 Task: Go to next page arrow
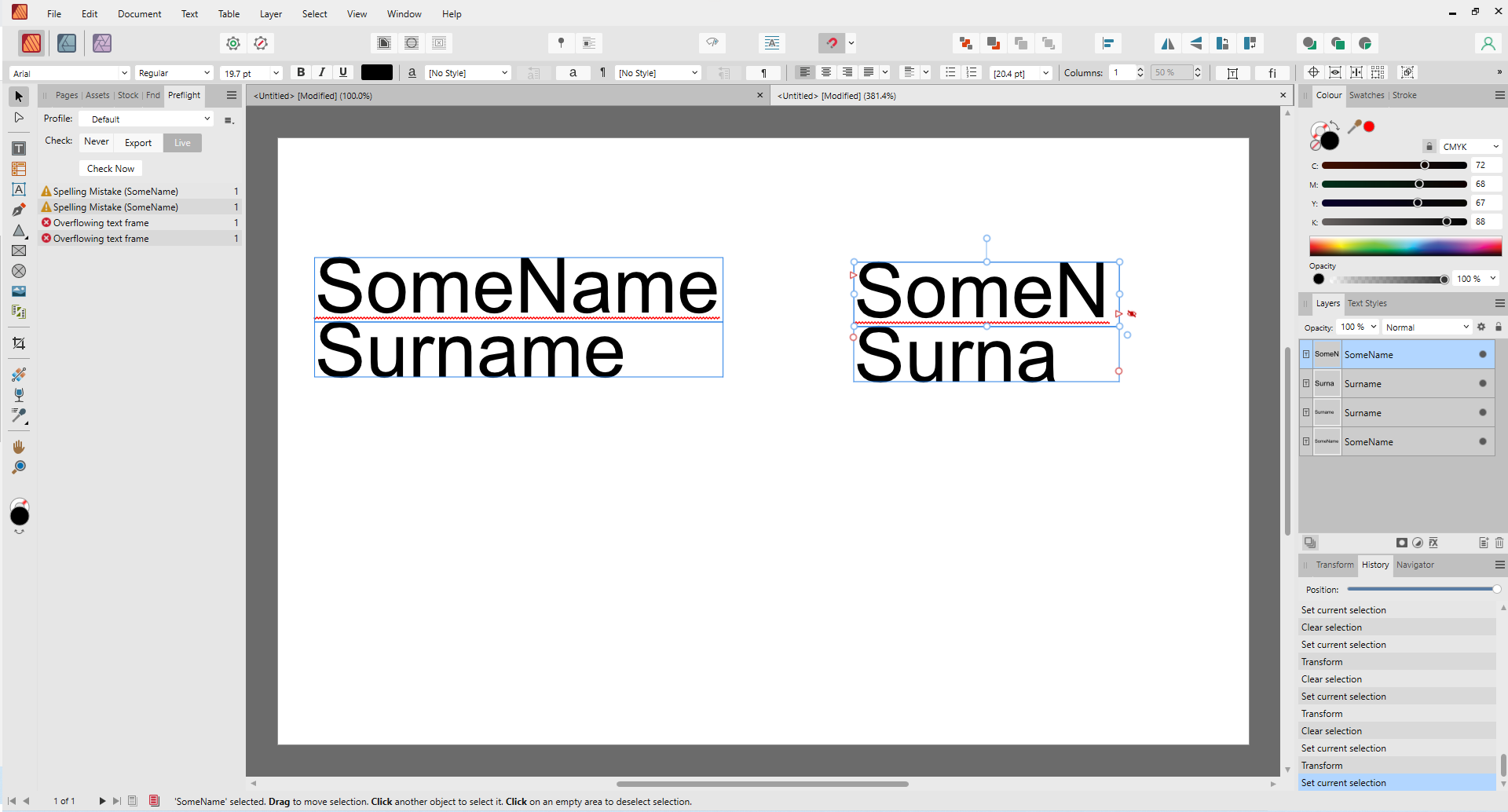[102, 801]
